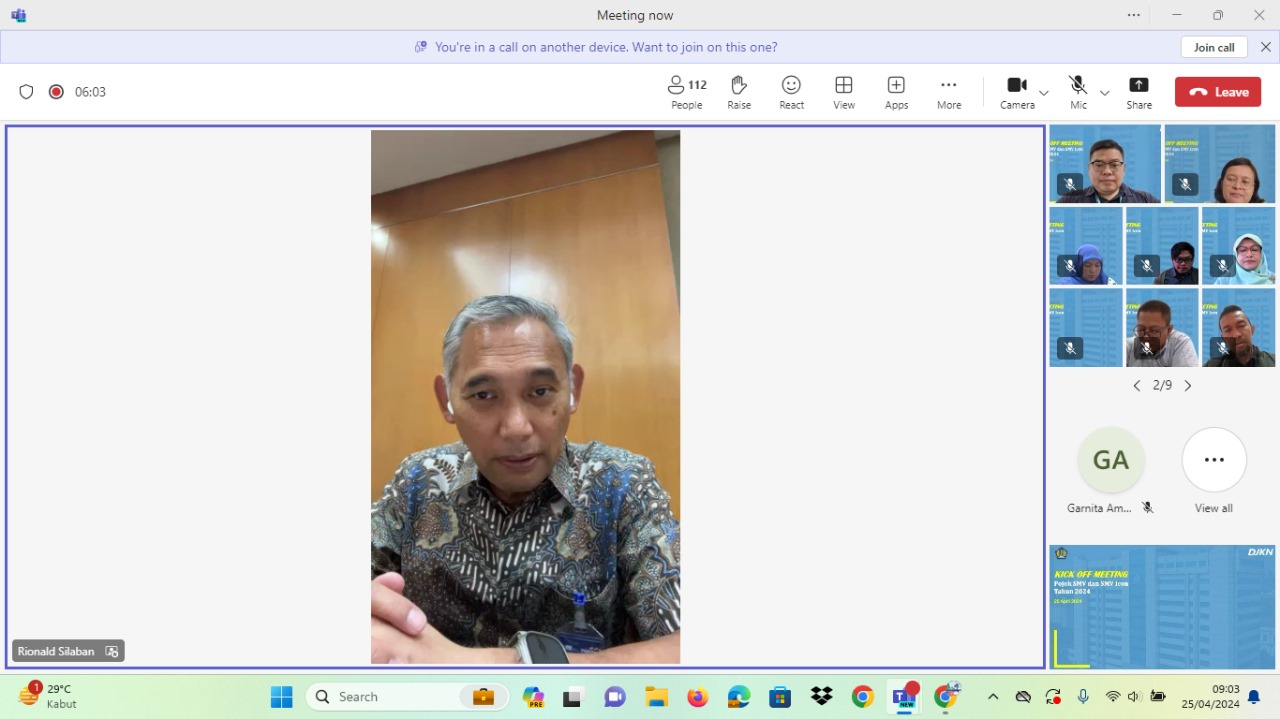Viewport: 1280px width, 719px height.
Task: Share your screen
Action: 1138,91
